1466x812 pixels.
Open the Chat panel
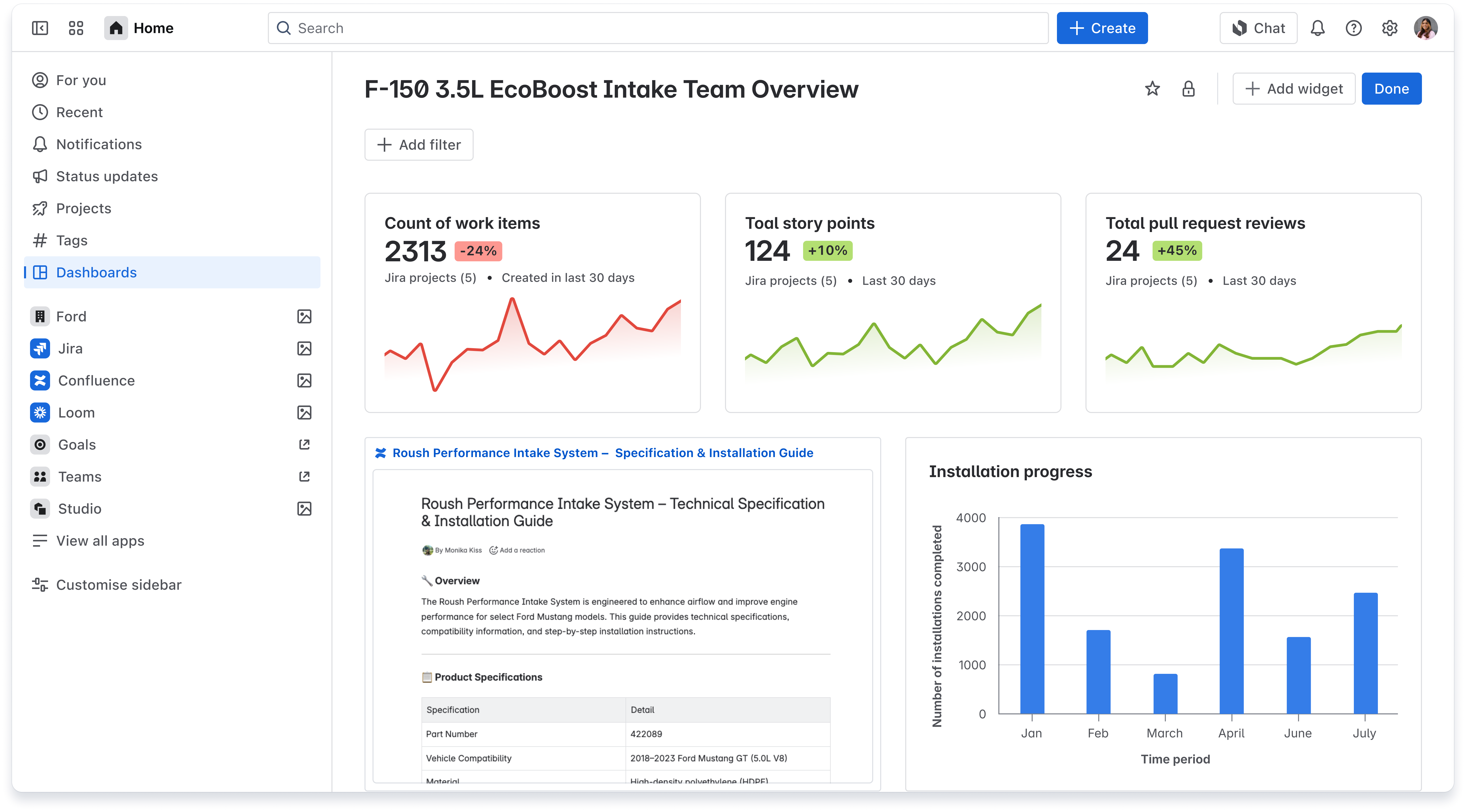click(x=1258, y=28)
